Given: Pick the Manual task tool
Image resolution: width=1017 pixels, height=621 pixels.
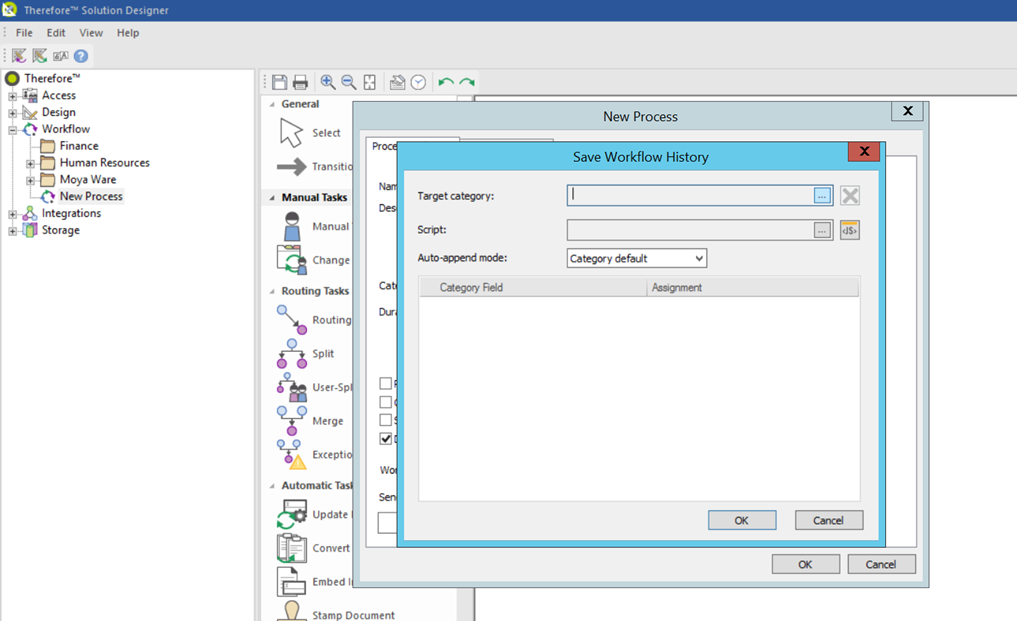Looking at the screenshot, I should click(315, 225).
